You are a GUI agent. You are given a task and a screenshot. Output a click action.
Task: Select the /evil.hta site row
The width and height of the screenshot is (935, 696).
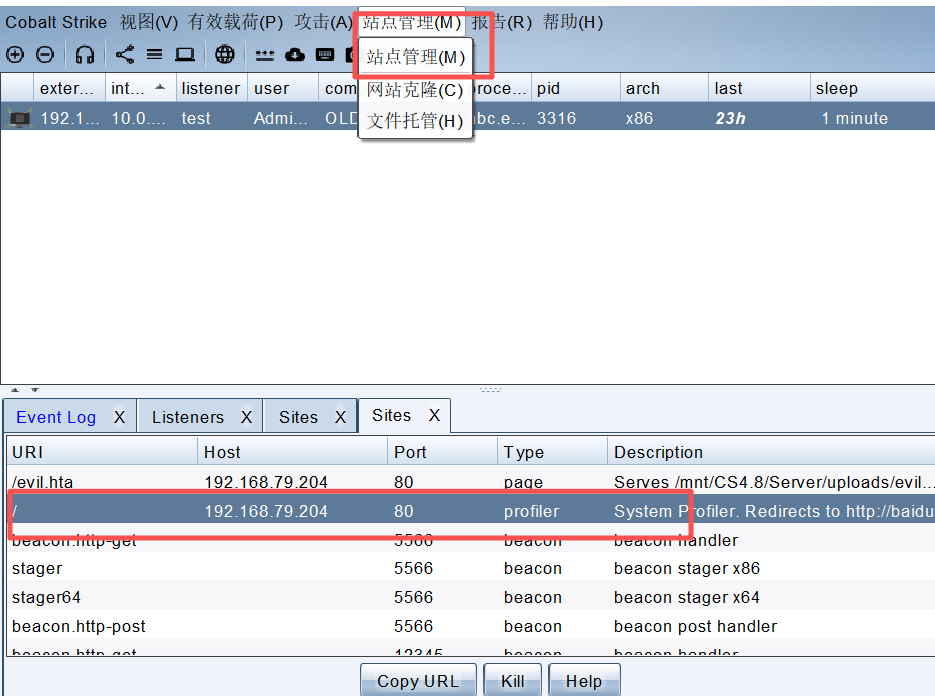(x=471, y=481)
